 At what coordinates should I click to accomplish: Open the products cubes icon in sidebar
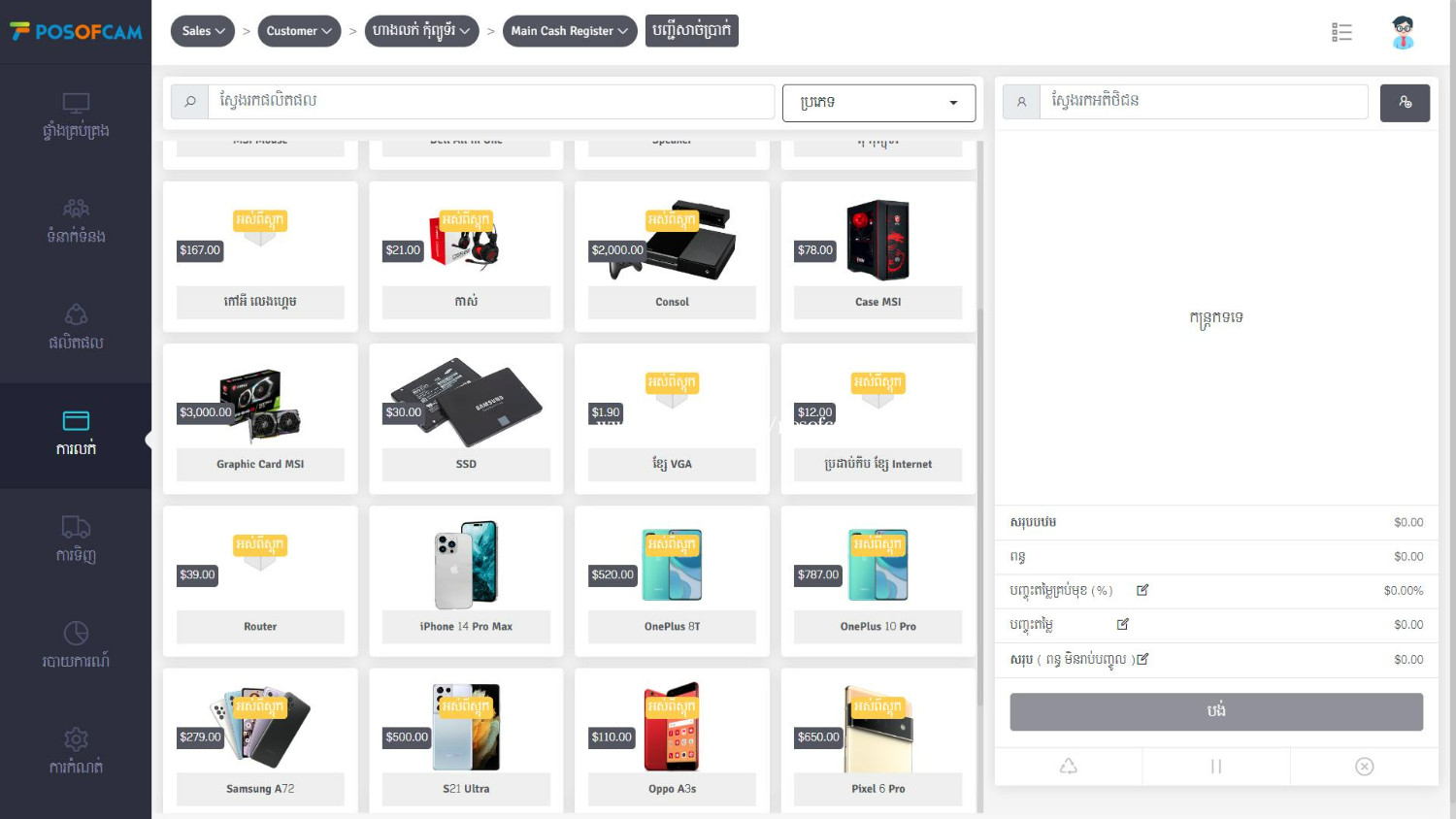(76, 314)
